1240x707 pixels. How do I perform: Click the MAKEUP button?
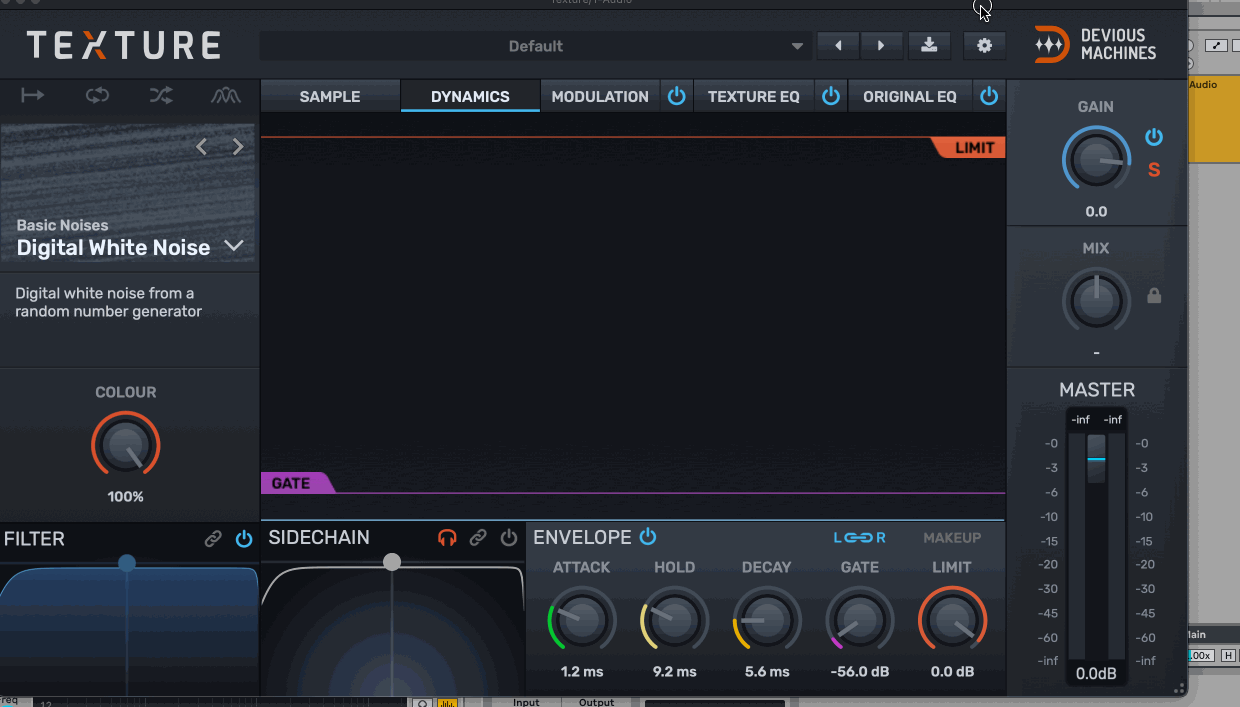[x=952, y=538]
